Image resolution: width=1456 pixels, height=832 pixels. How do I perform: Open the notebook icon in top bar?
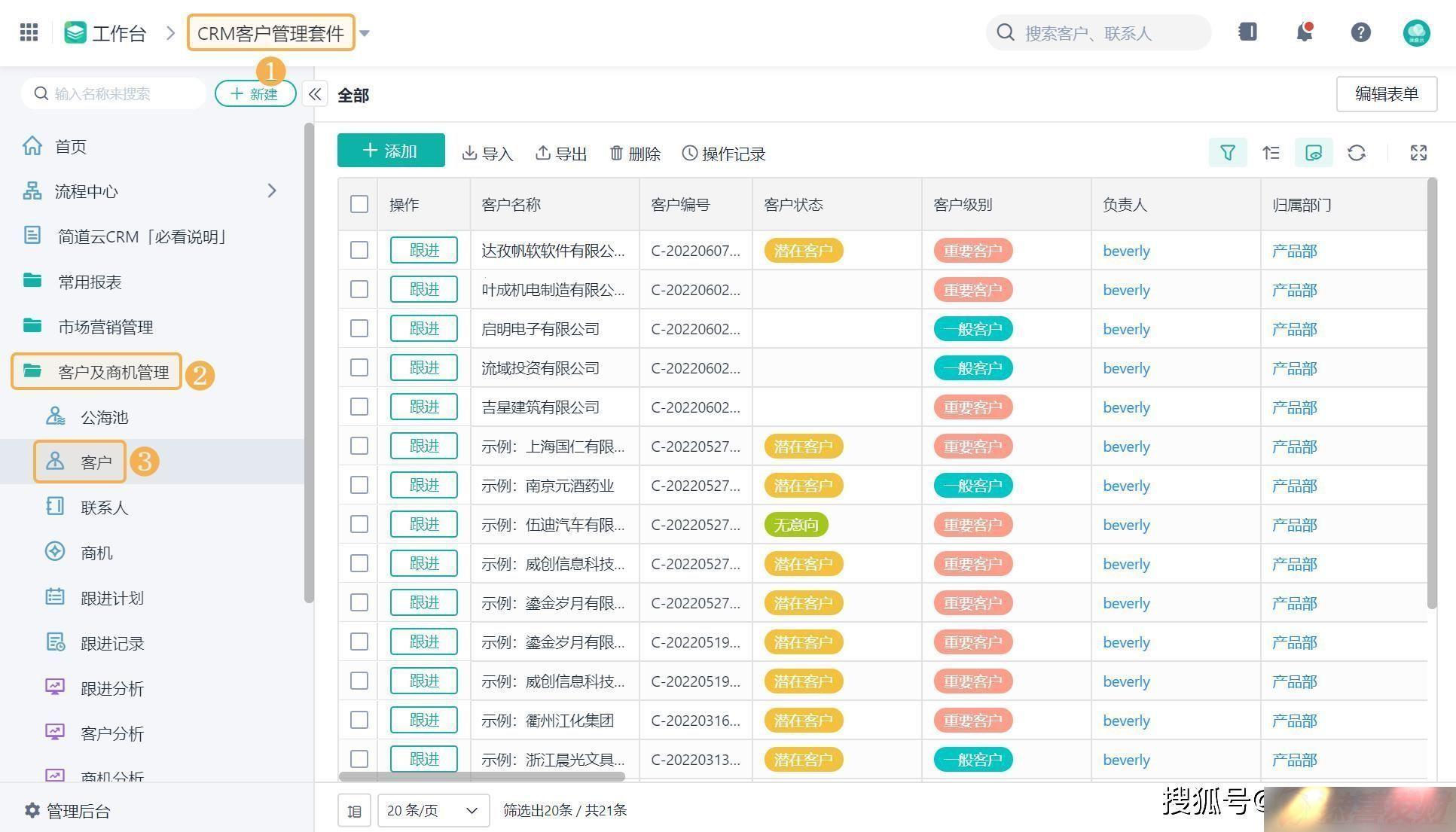pos(1247,32)
